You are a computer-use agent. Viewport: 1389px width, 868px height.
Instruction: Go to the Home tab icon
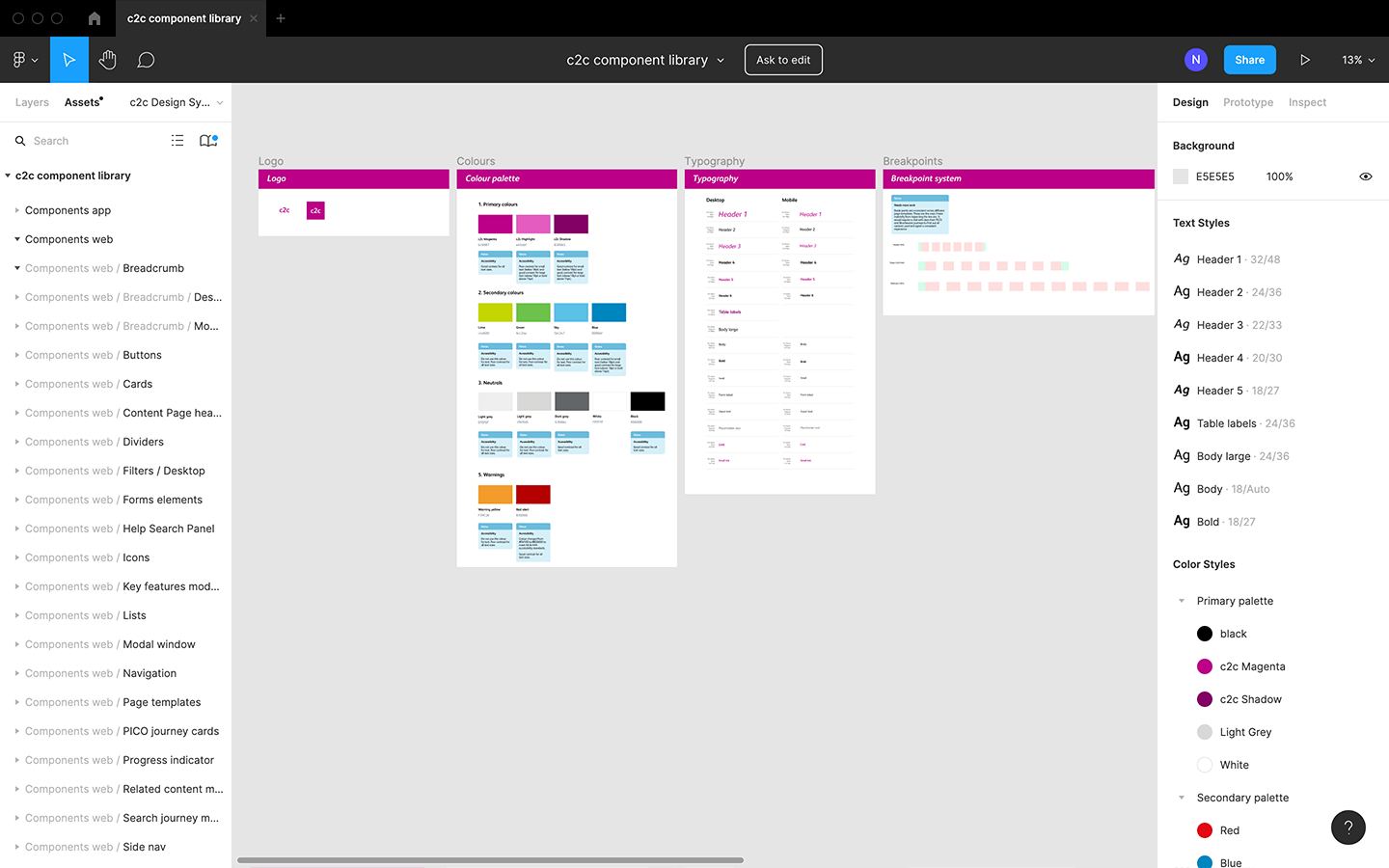pyautogui.click(x=95, y=18)
